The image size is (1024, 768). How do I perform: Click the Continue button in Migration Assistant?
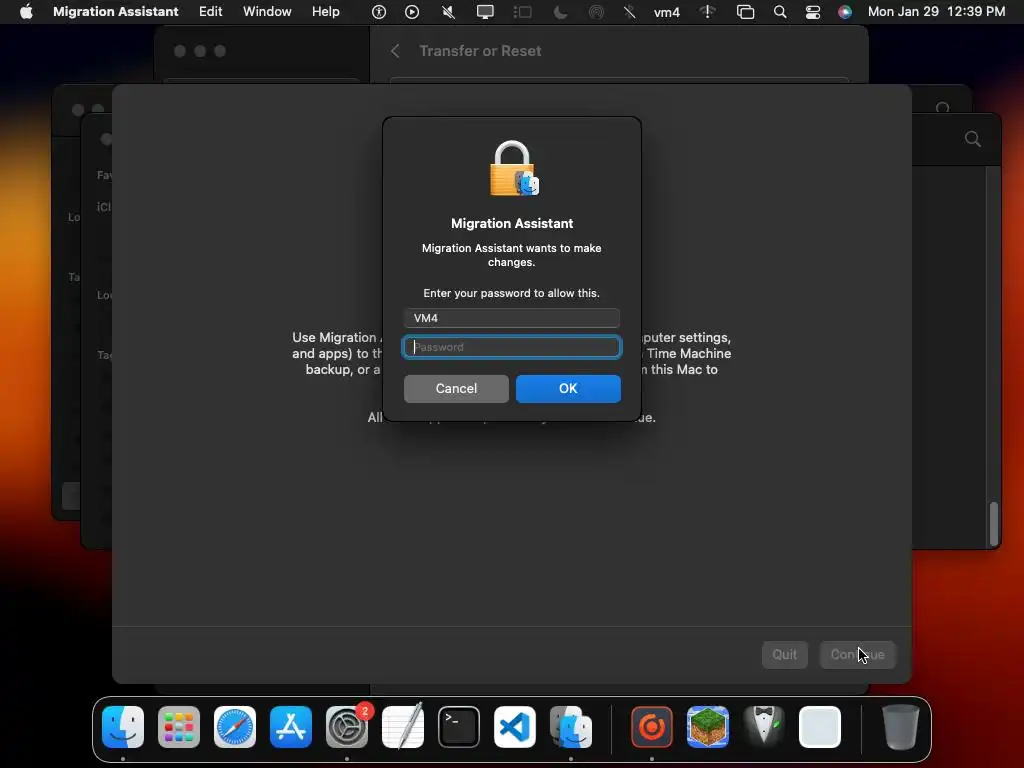tap(857, 654)
